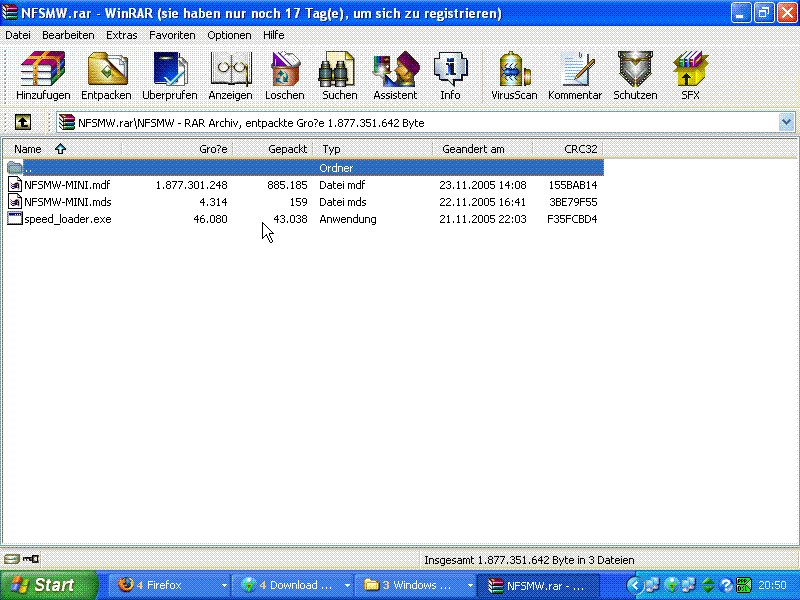Expand the archive path dropdown
This screenshot has height=600, width=800.
786,122
